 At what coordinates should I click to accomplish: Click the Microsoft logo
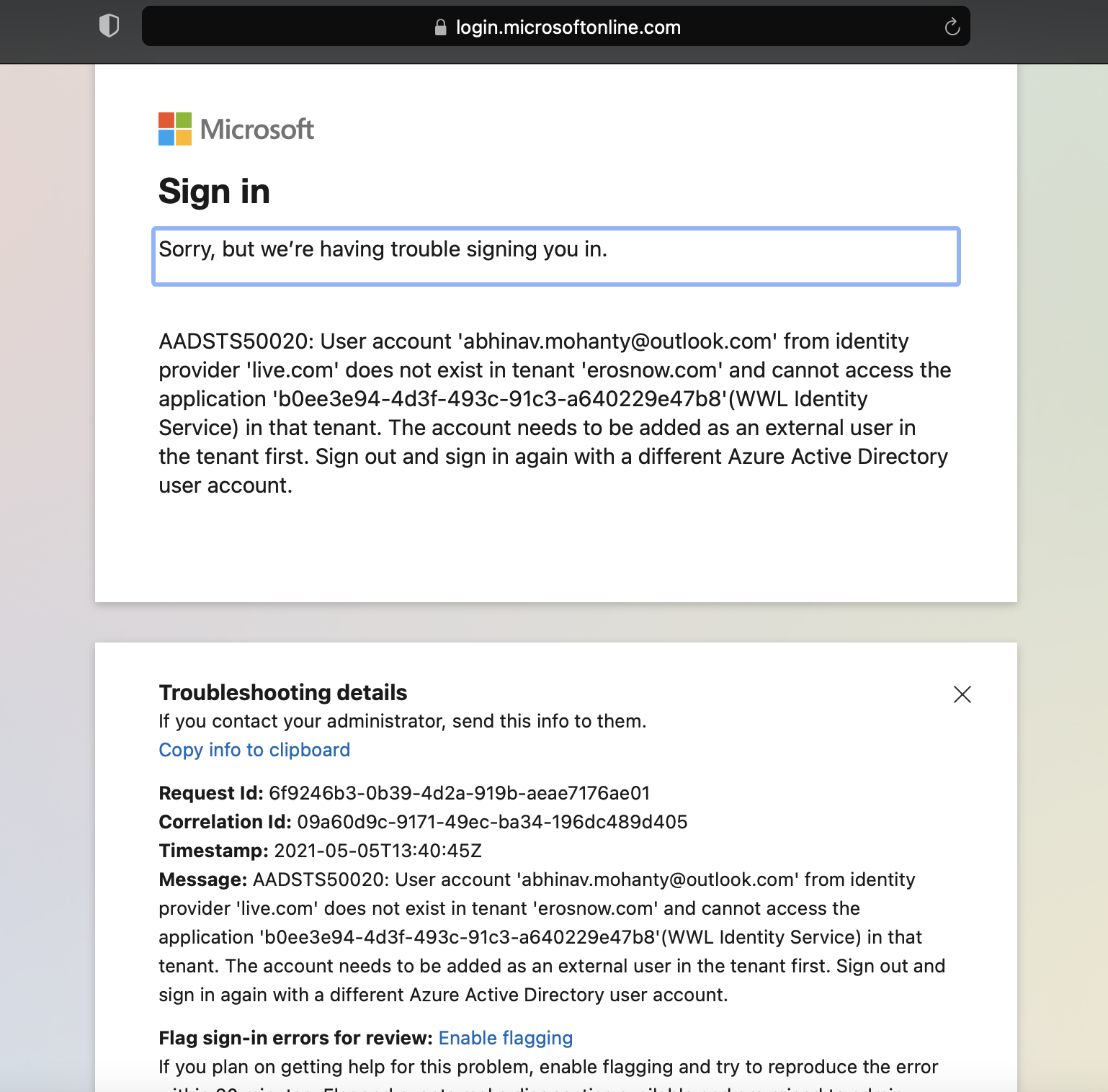tap(236, 130)
